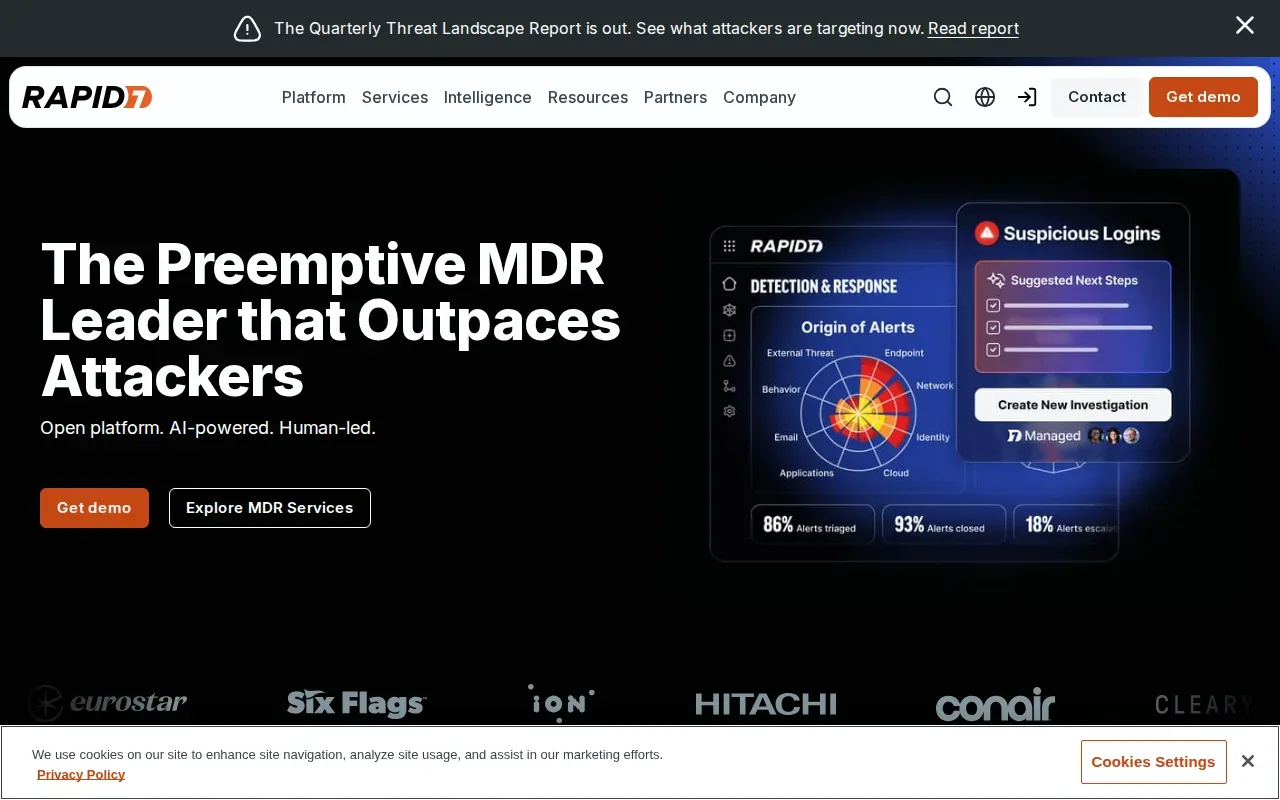Open the Privacy Policy link
Image resolution: width=1280 pixels, height=800 pixels.
click(81, 774)
